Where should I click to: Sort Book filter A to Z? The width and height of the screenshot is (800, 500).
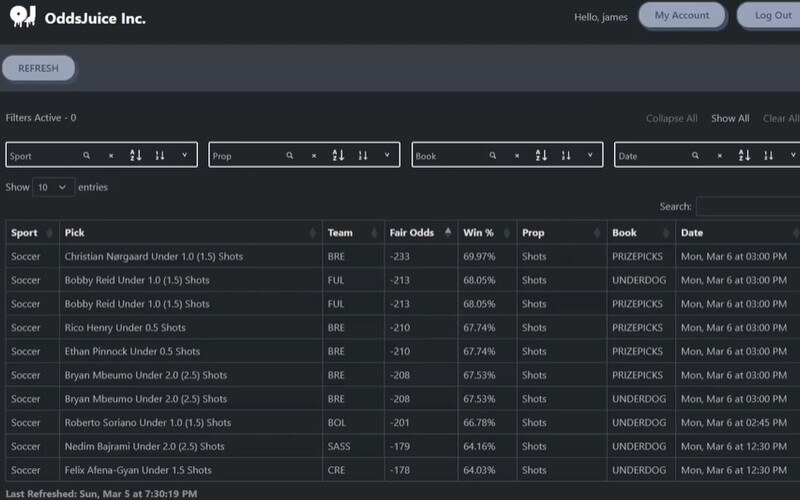pos(541,155)
